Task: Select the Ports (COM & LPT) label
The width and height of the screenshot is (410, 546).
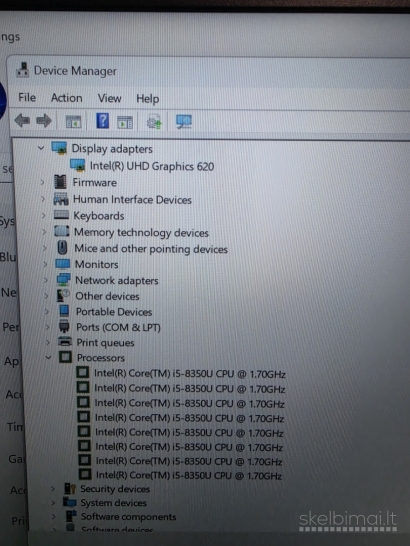Action: [x=118, y=327]
